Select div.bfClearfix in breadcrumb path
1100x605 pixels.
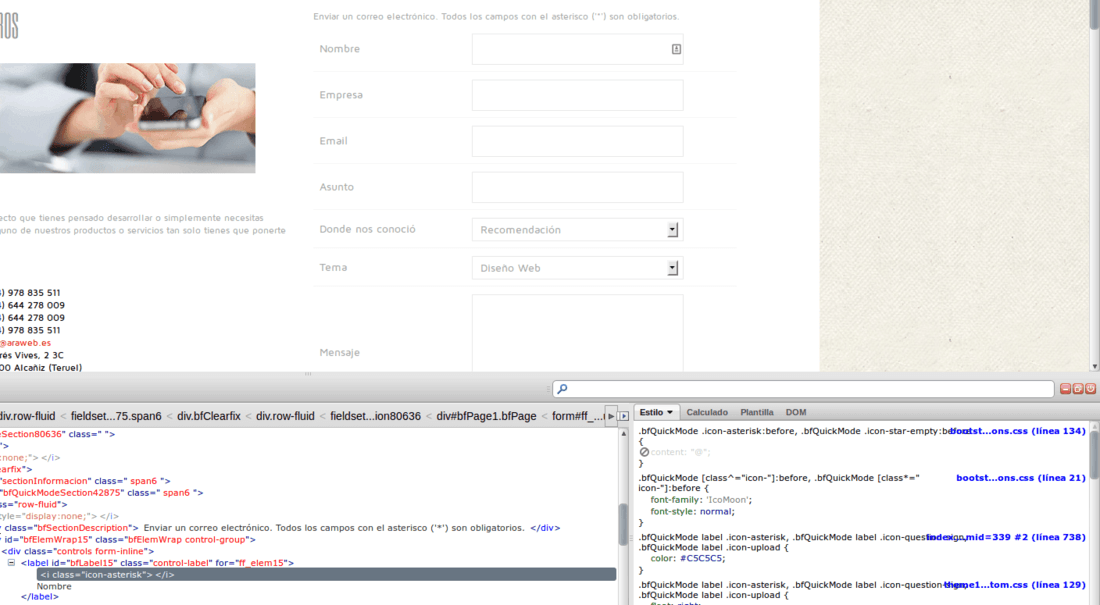[x=209, y=416]
